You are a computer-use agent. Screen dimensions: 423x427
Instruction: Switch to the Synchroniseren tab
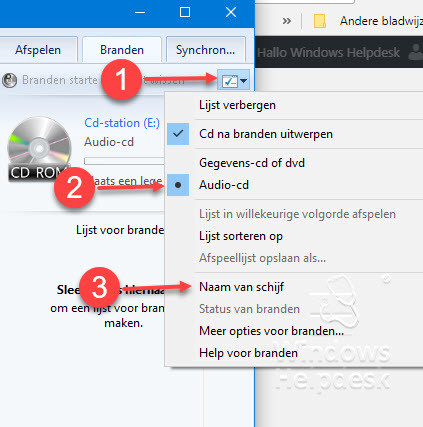[206, 50]
